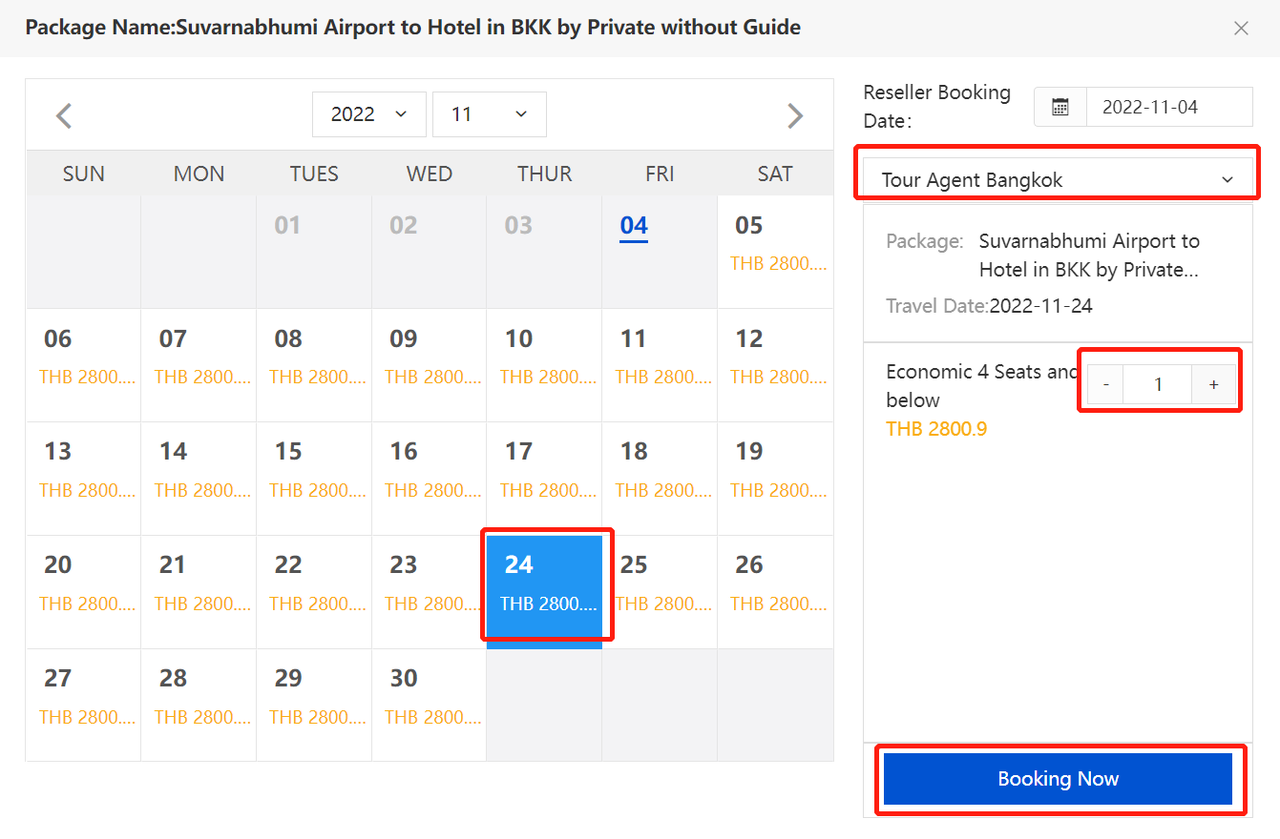Choose November 15 in the calendar

314,470
